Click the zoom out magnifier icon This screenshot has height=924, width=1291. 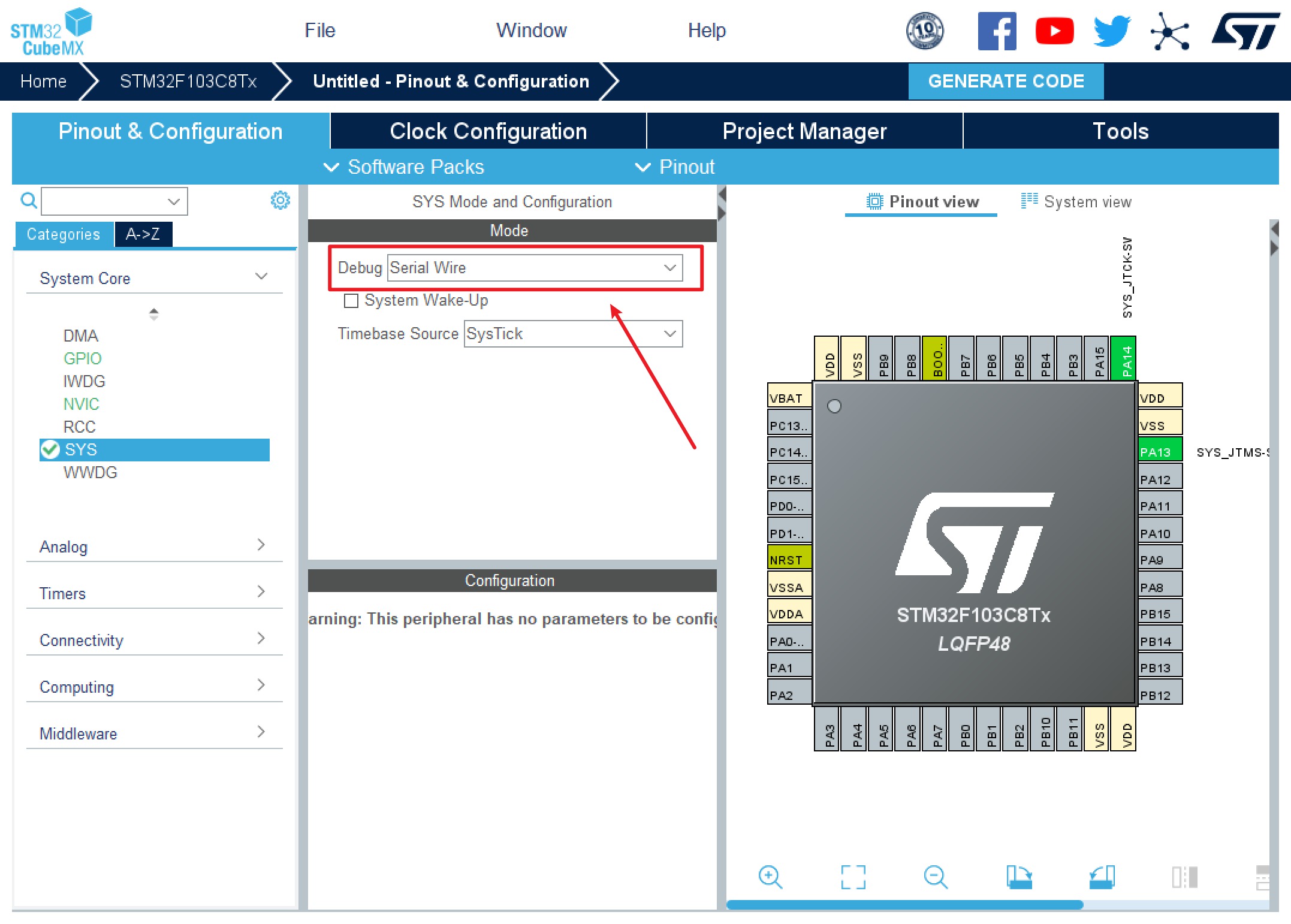pos(935,877)
